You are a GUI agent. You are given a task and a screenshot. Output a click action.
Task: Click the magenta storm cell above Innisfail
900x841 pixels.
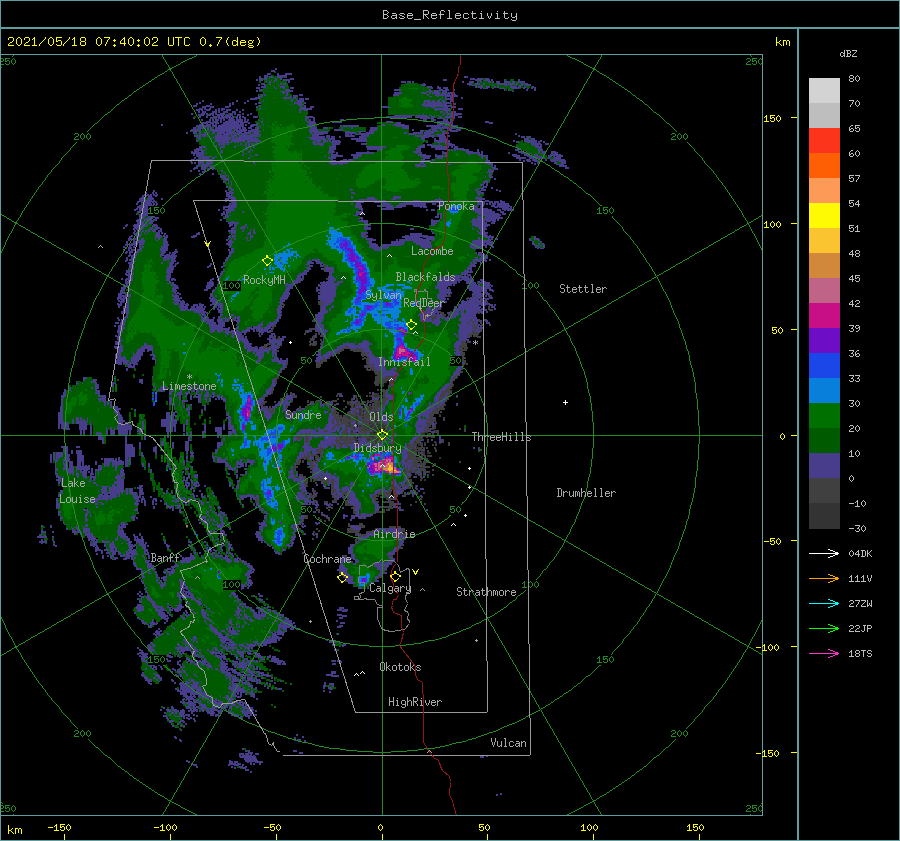pyautogui.click(x=402, y=350)
